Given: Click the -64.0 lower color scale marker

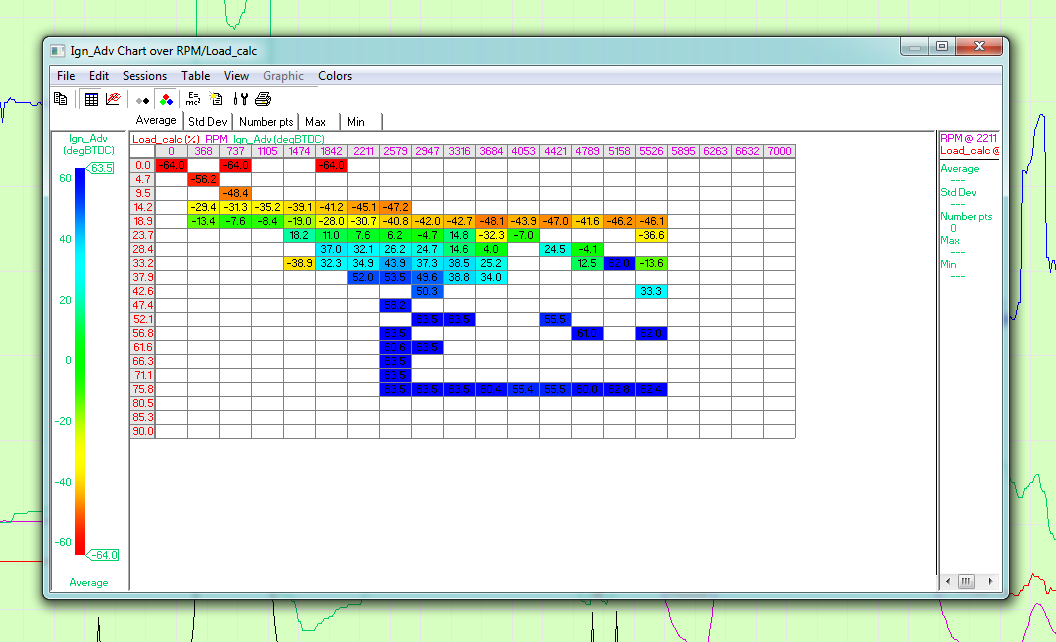Looking at the screenshot, I should coord(103,555).
